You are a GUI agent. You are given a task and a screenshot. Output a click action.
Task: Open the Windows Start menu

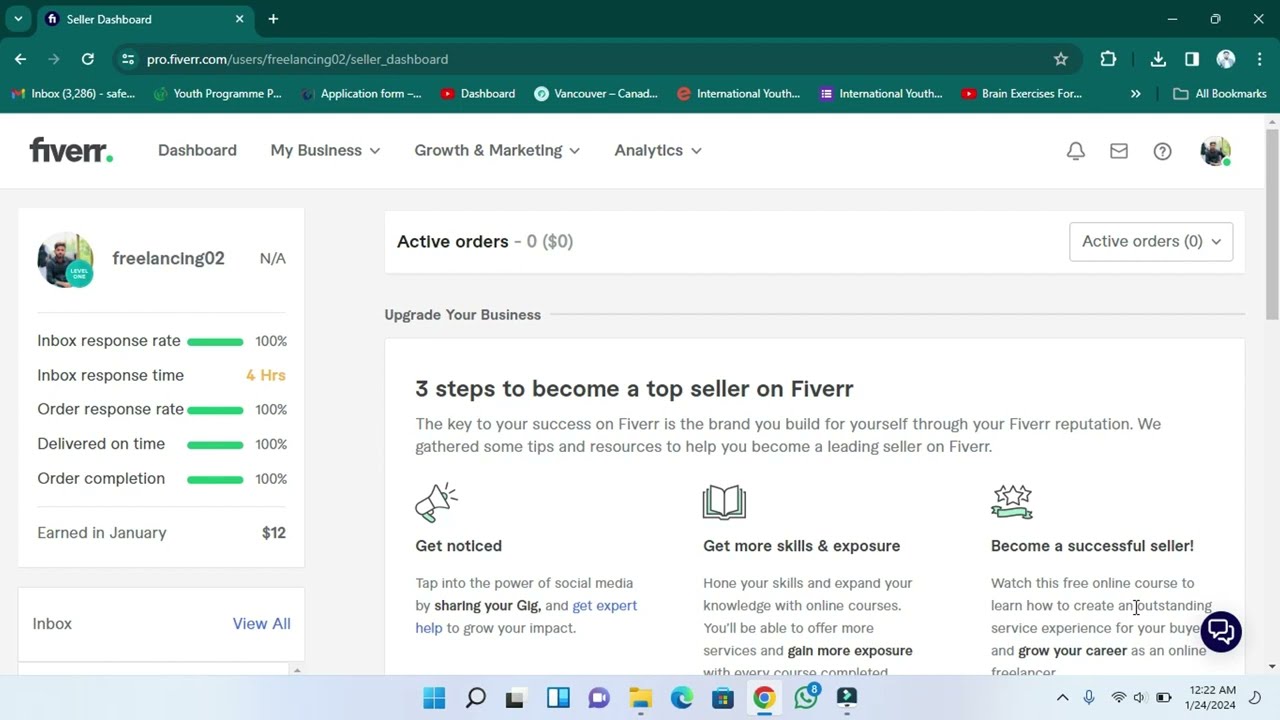point(434,698)
